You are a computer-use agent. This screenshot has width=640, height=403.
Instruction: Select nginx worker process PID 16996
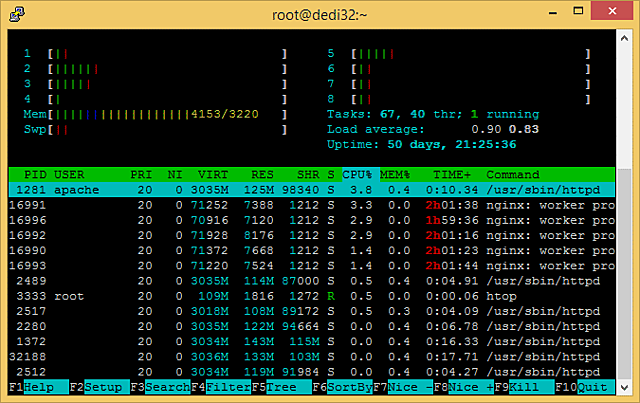point(312,220)
